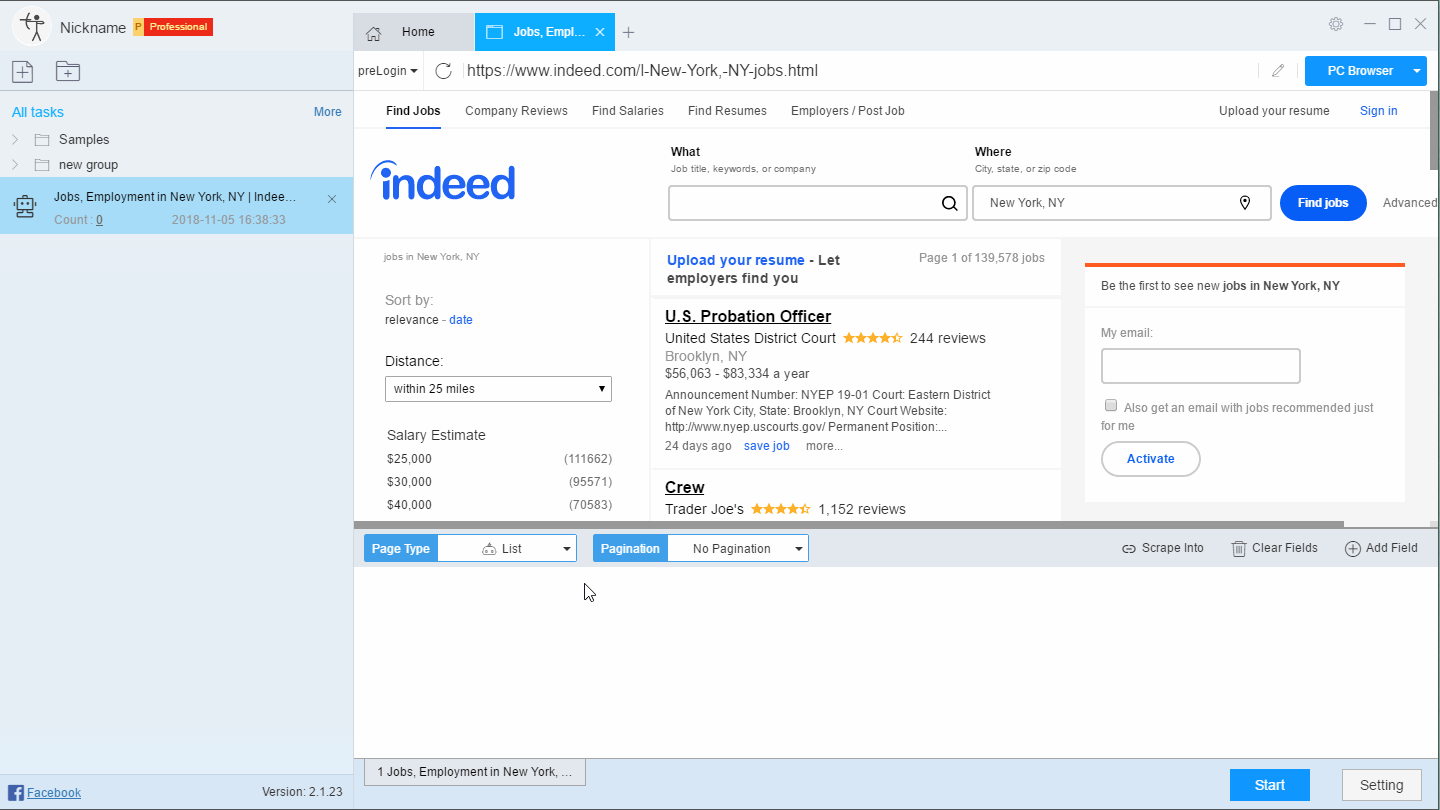Click the pencil edit URL icon
The width and height of the screenshot is (1440, 810).
pos(1278,71)
